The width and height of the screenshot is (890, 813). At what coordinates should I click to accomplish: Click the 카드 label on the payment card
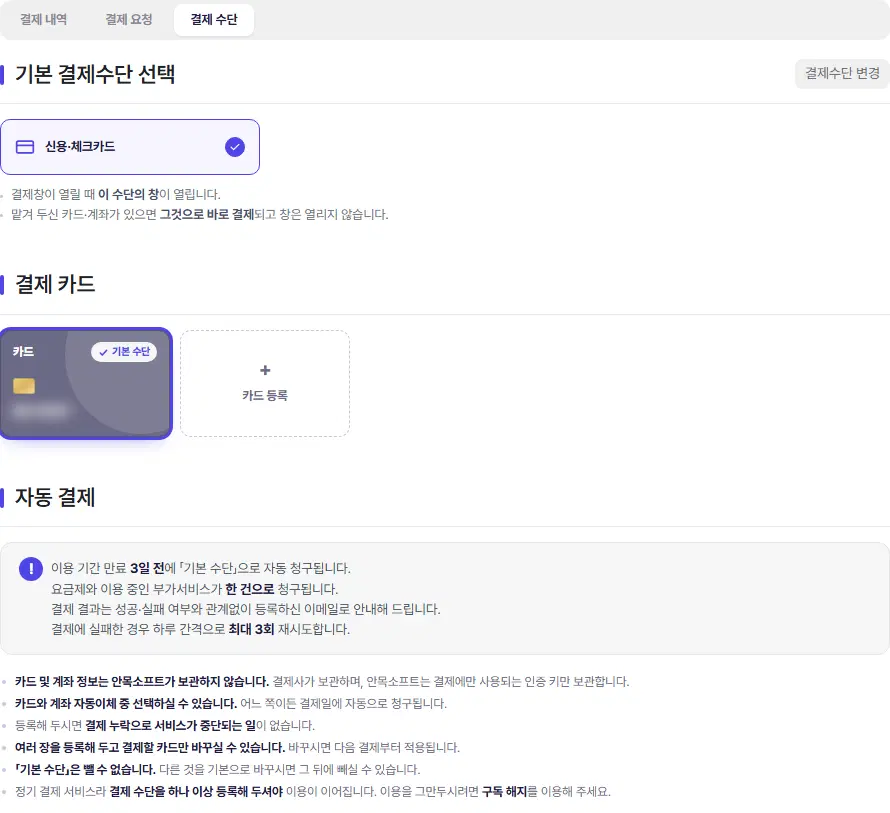click(x=23, y=351)
